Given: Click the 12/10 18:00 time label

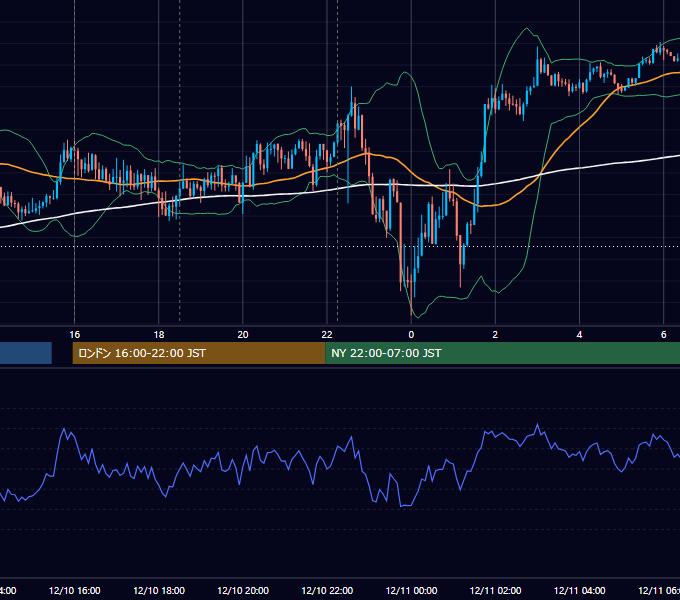Looking at the screenshot, I should [x=159, y=590].
